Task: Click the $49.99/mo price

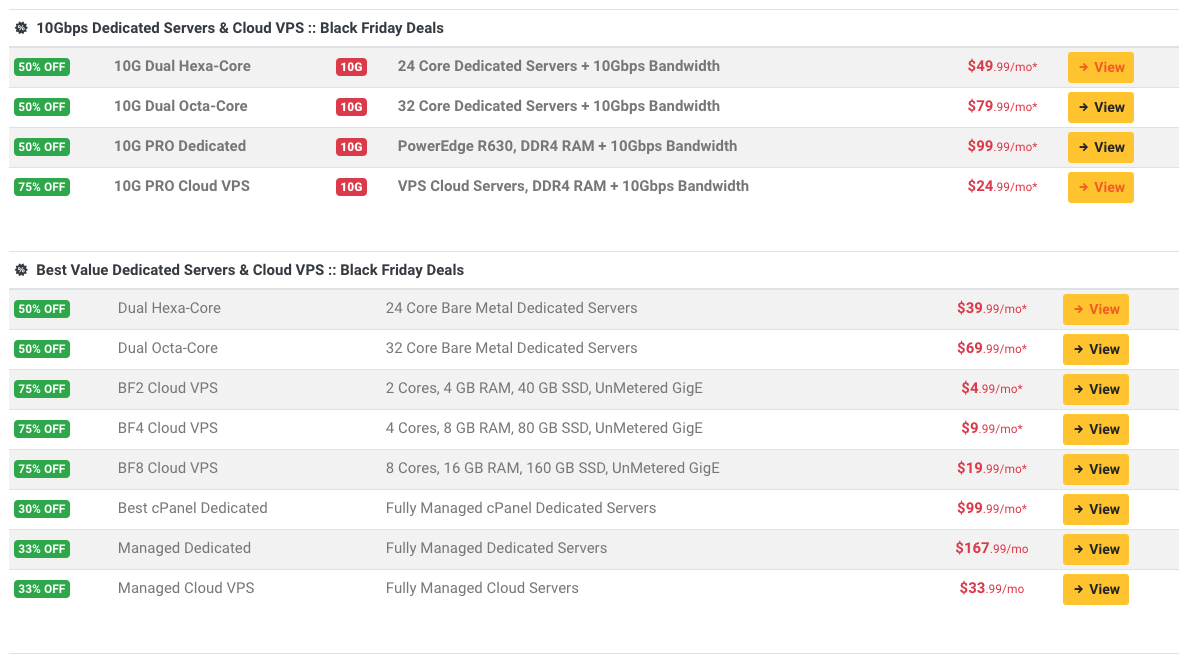Action: [1002, 66]
